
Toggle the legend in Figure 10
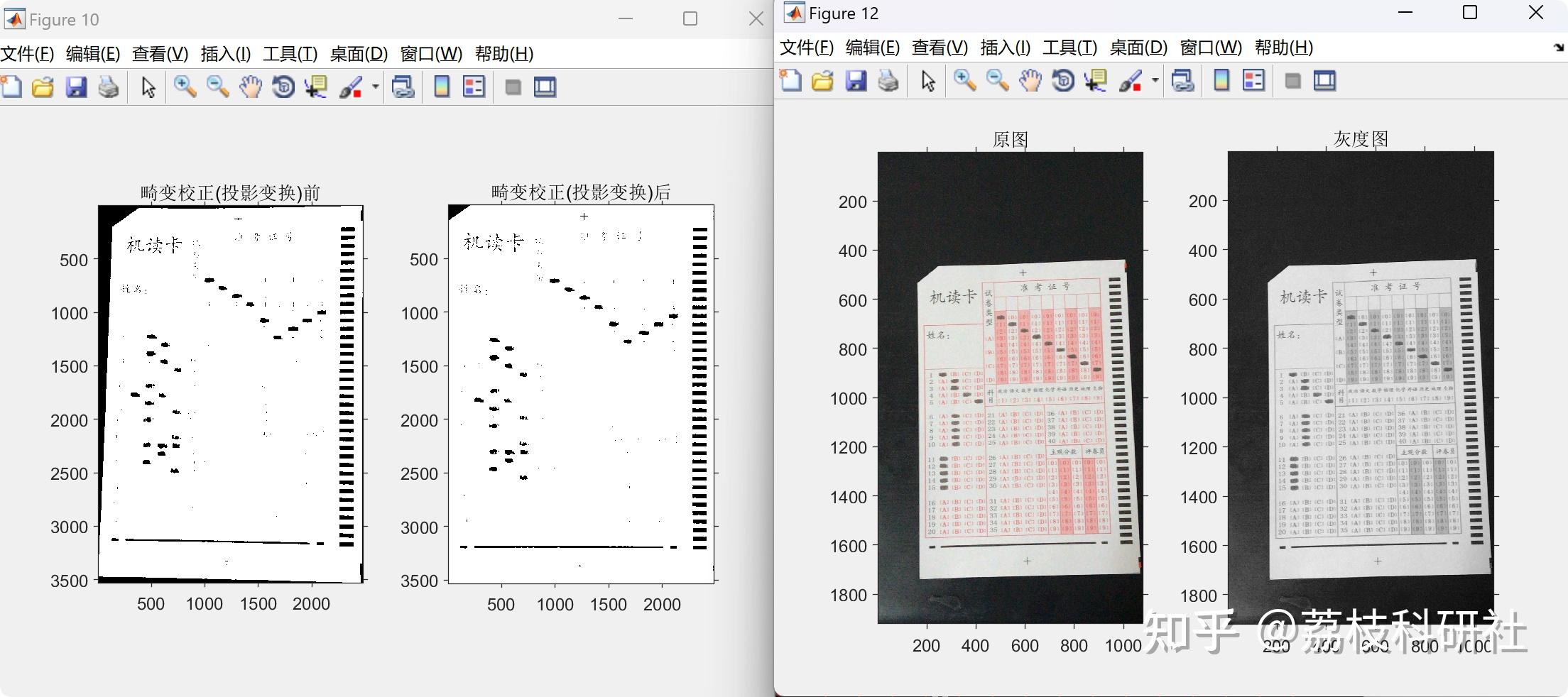pos(473,87)
